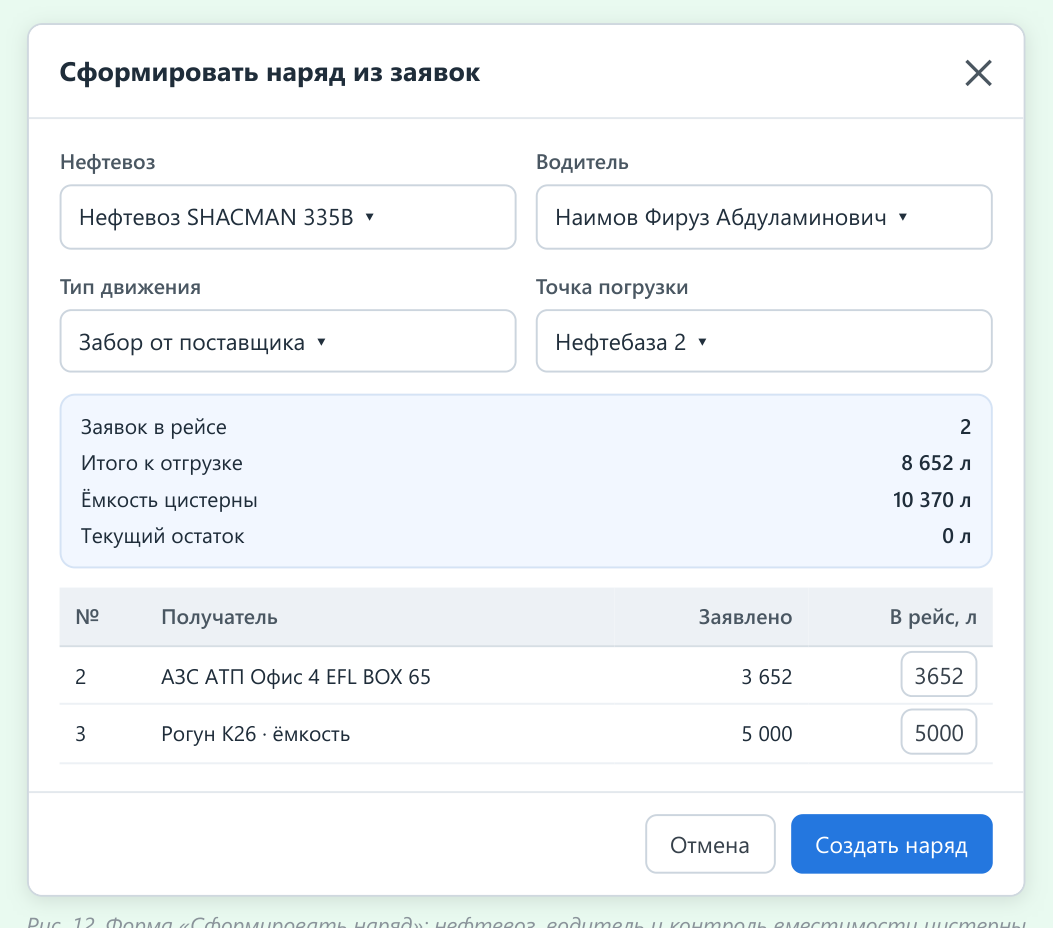Screen dimensions: 1053x928
Task: Click the Тип движения field label
Action: click(x=130, y=287)
